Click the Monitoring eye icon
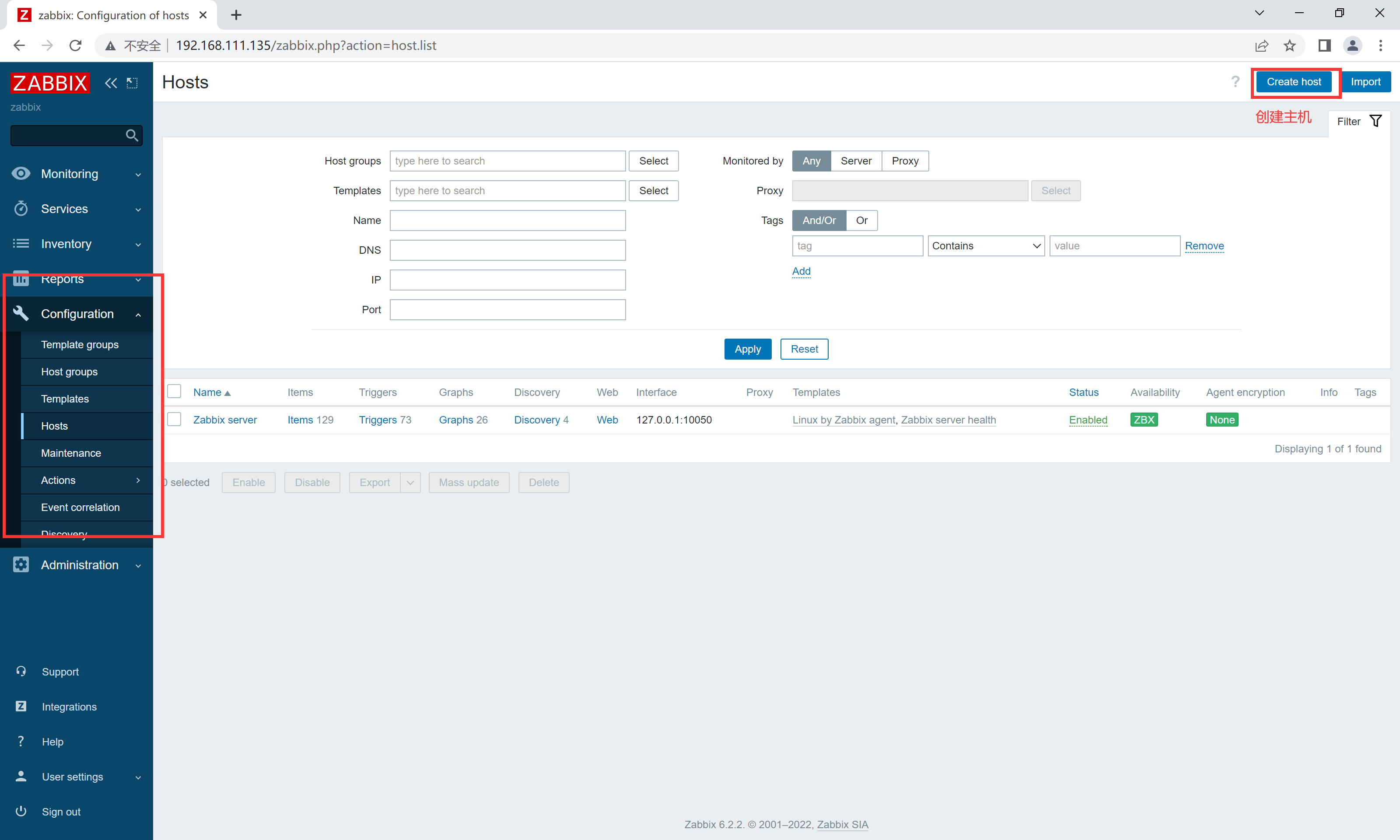Screen dimensions: 1400x840 point(21,174)
